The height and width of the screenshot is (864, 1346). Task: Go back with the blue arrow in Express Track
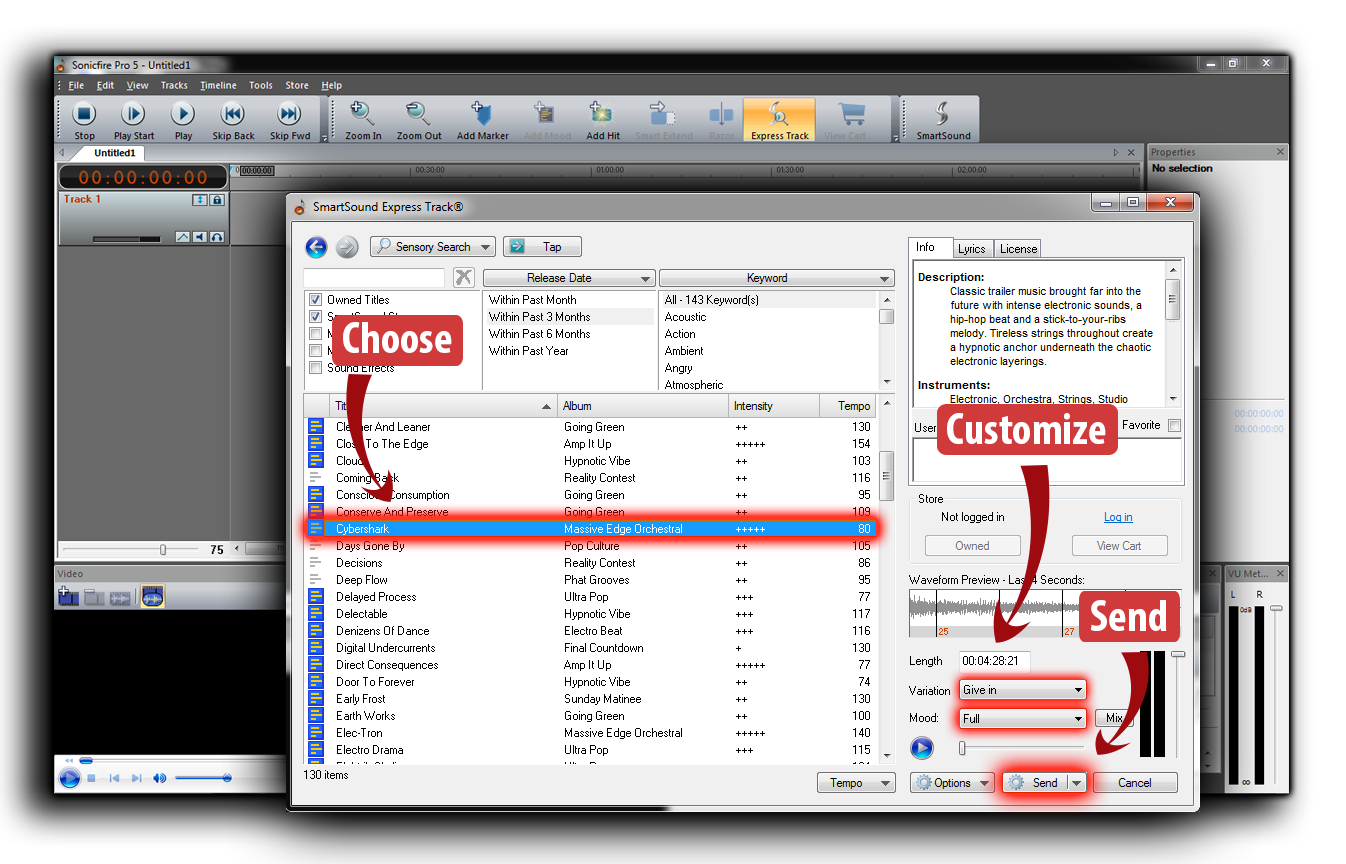316,247
